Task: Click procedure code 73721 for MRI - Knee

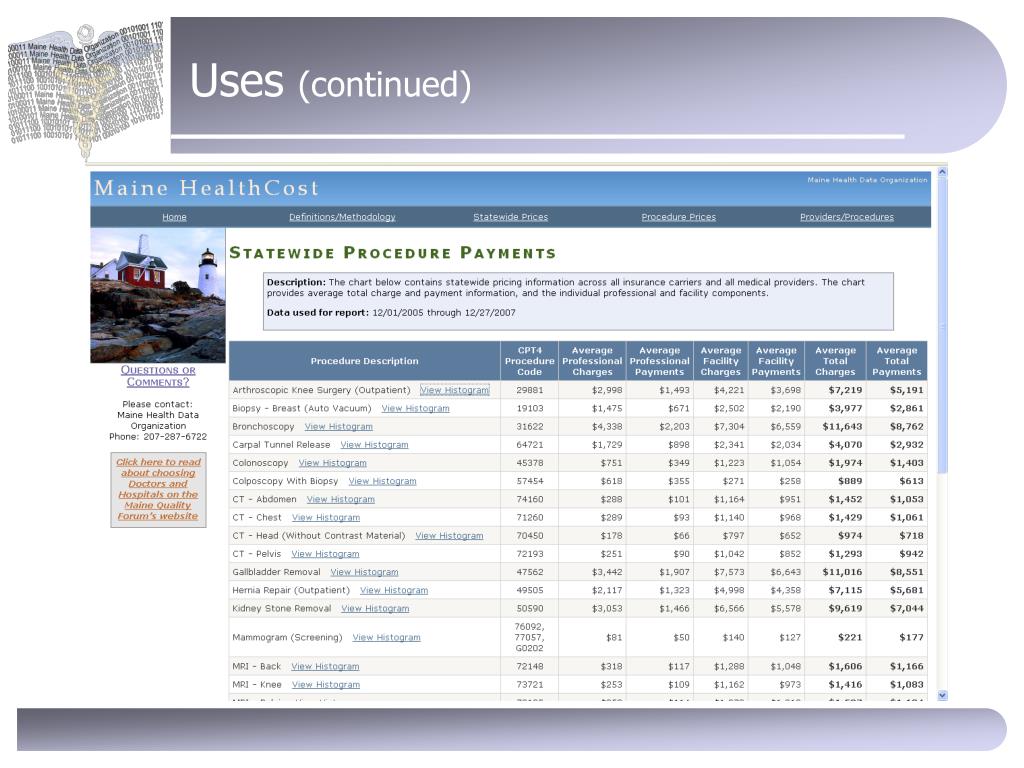Action: 530,685
